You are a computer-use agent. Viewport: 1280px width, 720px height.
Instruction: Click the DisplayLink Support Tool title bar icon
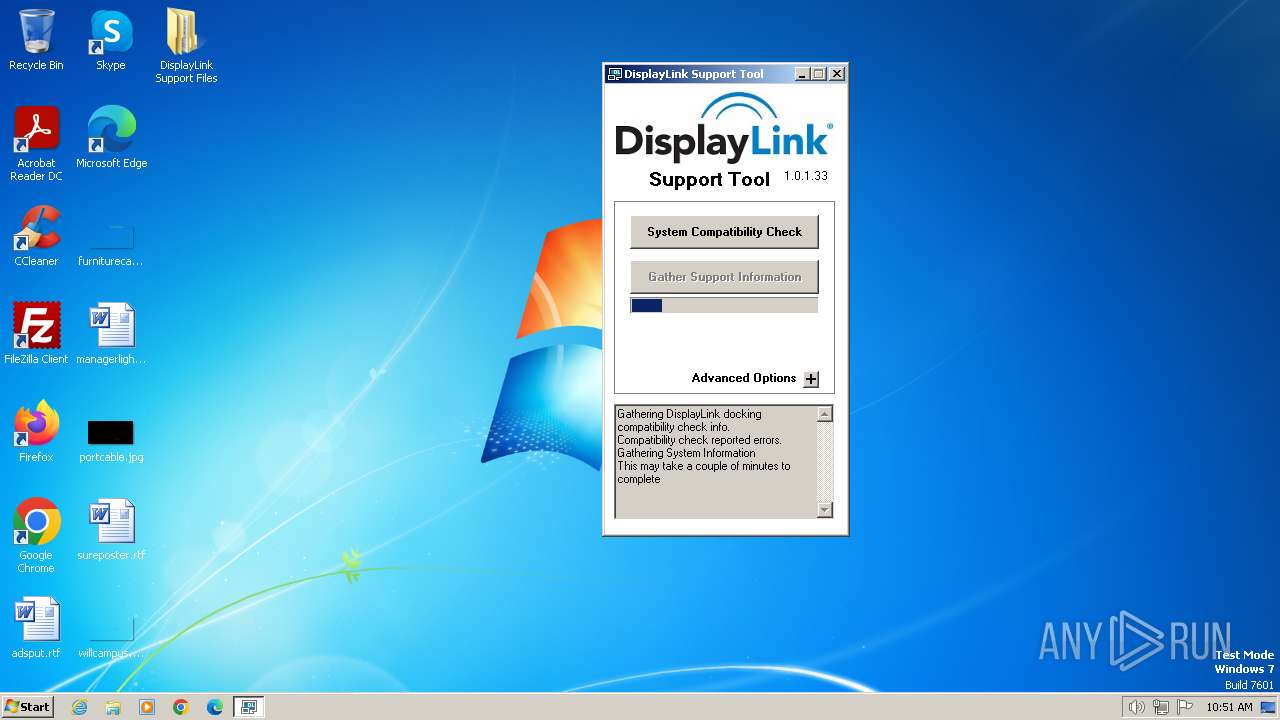click(615, 74)
